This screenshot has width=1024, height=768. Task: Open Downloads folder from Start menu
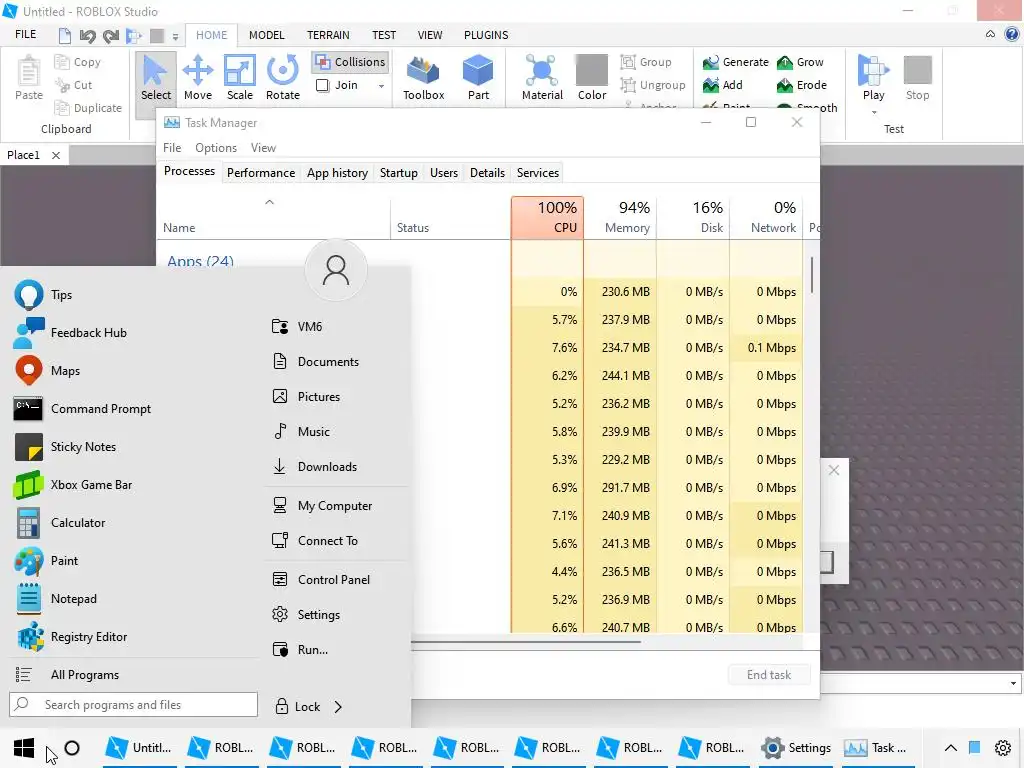pyautogui.click(x=314, y=467)
